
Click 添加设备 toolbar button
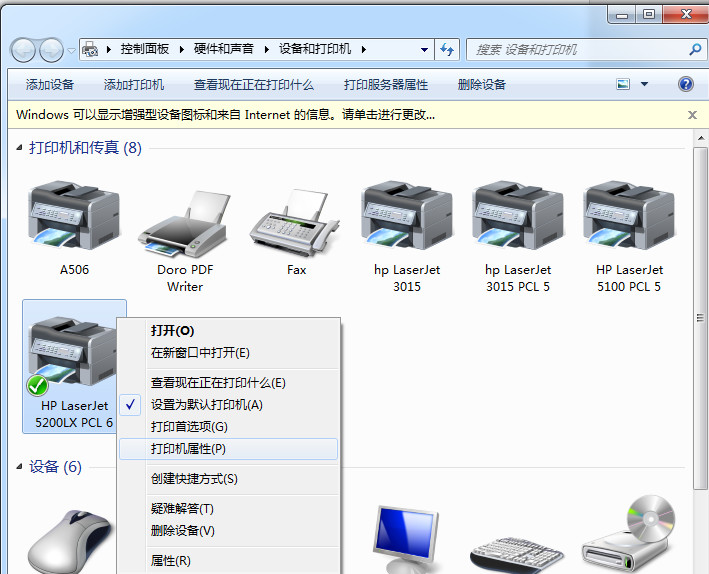click(x=50, y=85)
